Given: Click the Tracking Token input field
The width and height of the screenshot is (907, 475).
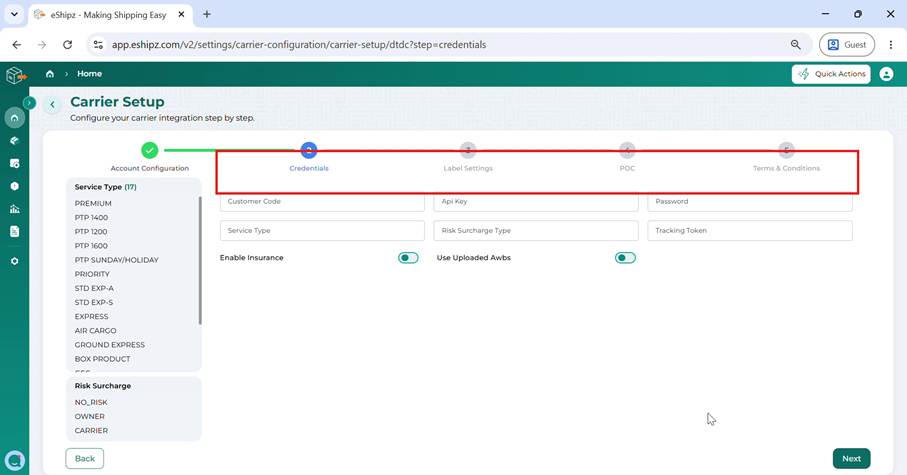Looking at the screenshot, I should [x=750, y=230].
